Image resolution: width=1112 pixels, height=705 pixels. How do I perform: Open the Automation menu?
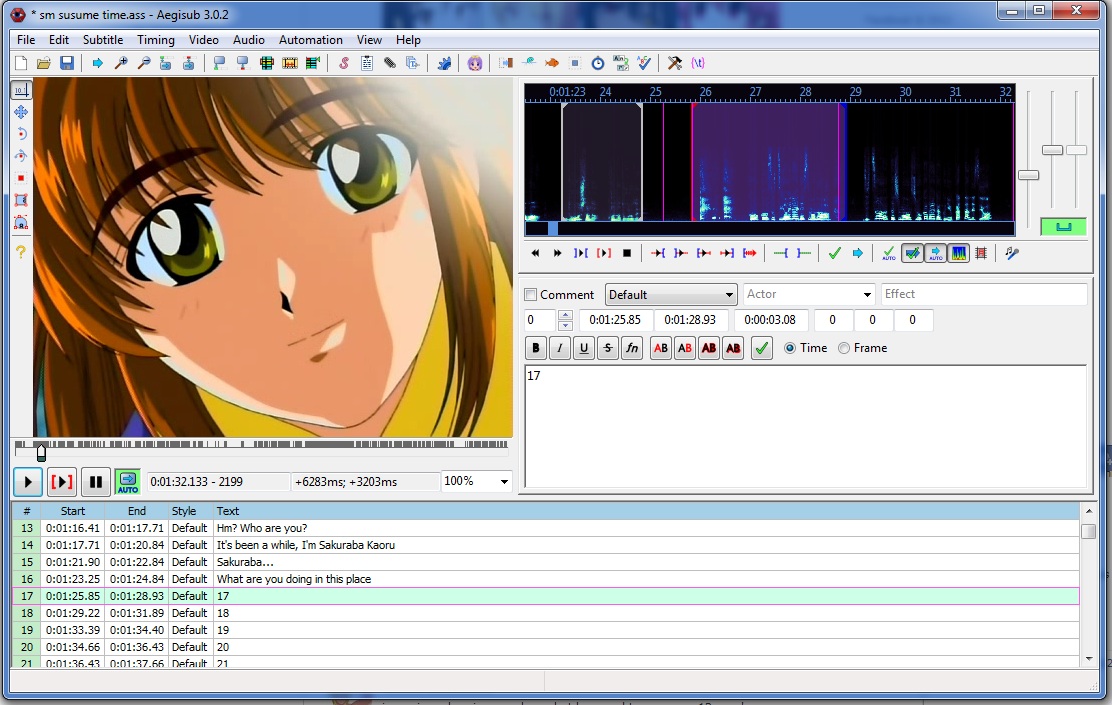(311, 40)
